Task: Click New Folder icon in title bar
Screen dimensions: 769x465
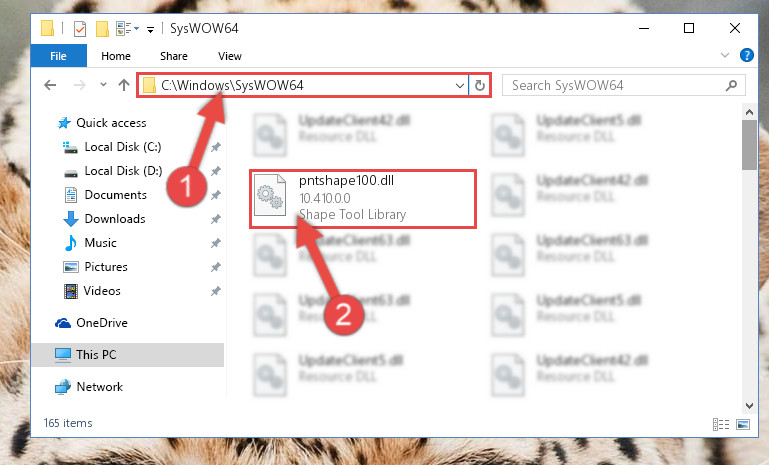Action: [102, 29]
